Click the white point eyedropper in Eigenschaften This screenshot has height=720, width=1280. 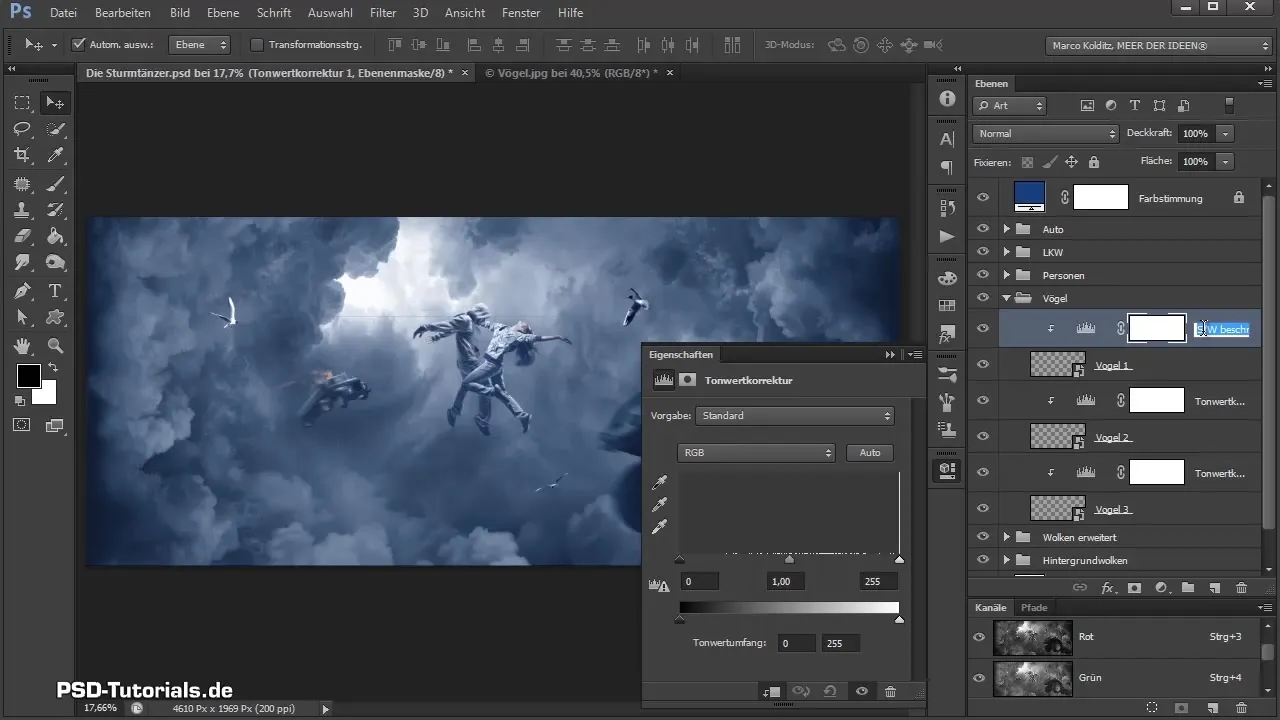[x=659, y=527]
